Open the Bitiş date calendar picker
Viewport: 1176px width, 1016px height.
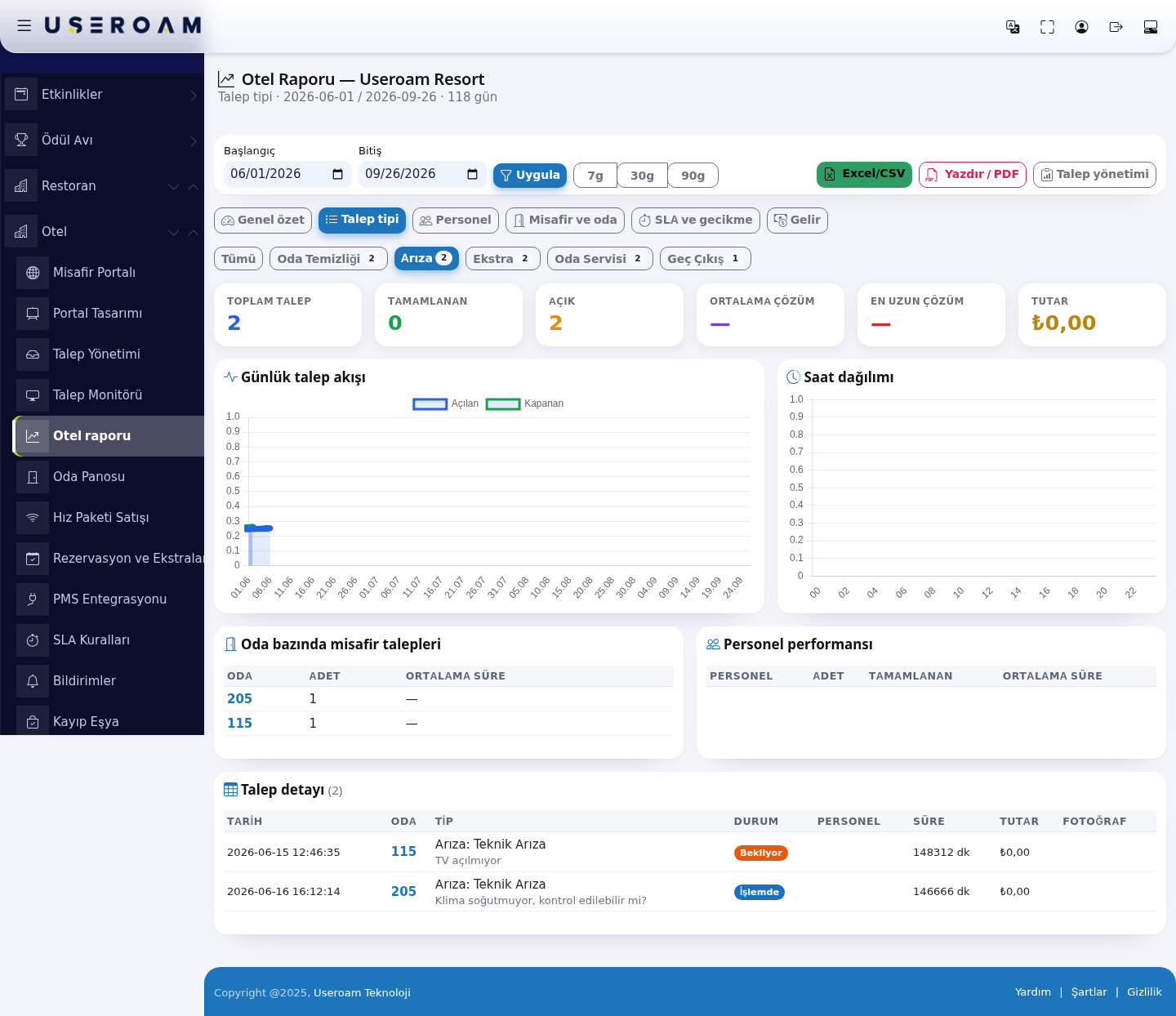(x=473, y=174)
